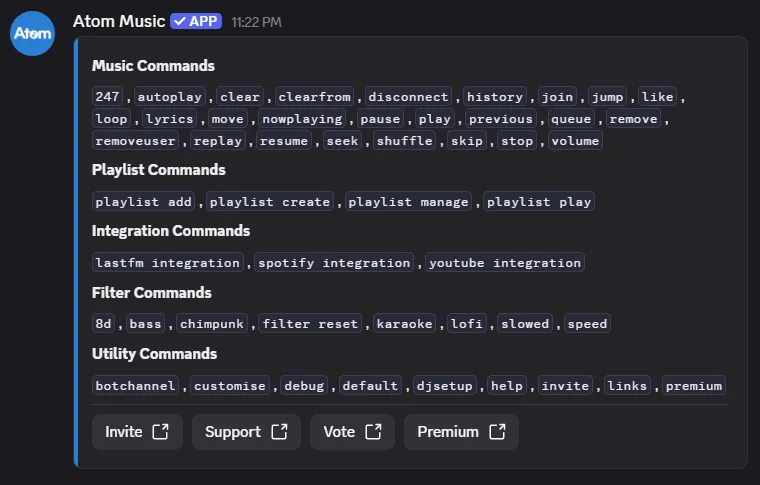Click the external-link icon on Premium button
The width and height of the screenshot is (760, 485).
point(497,432)
